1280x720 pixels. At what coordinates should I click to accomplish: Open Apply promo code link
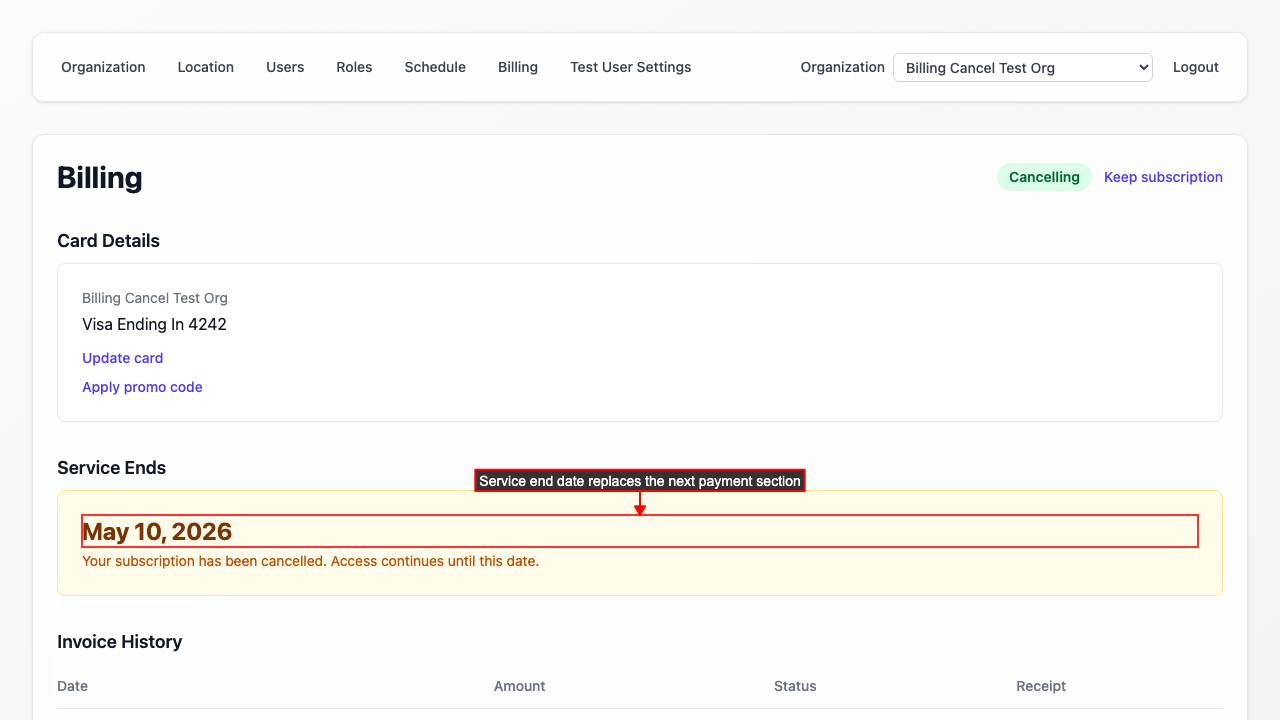point(142,387)
